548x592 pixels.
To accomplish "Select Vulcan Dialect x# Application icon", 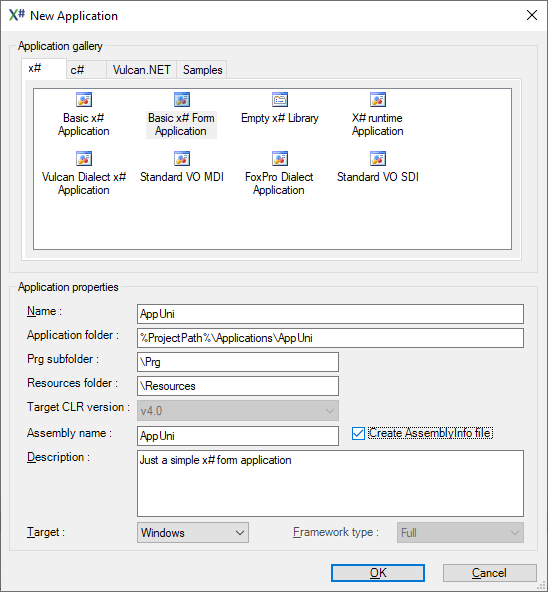I will 84,159.
